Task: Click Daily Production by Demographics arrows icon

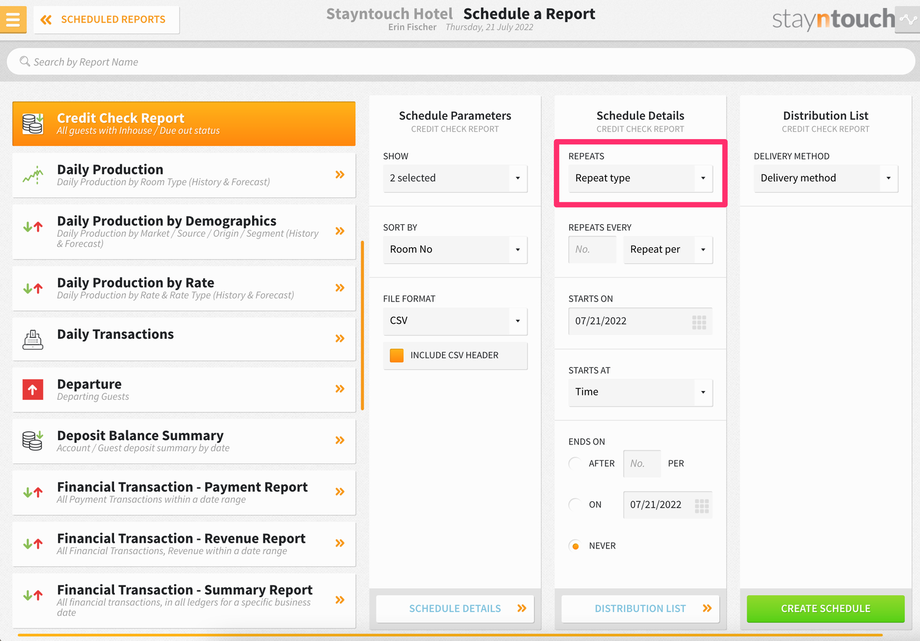Action: pos(33,227)
